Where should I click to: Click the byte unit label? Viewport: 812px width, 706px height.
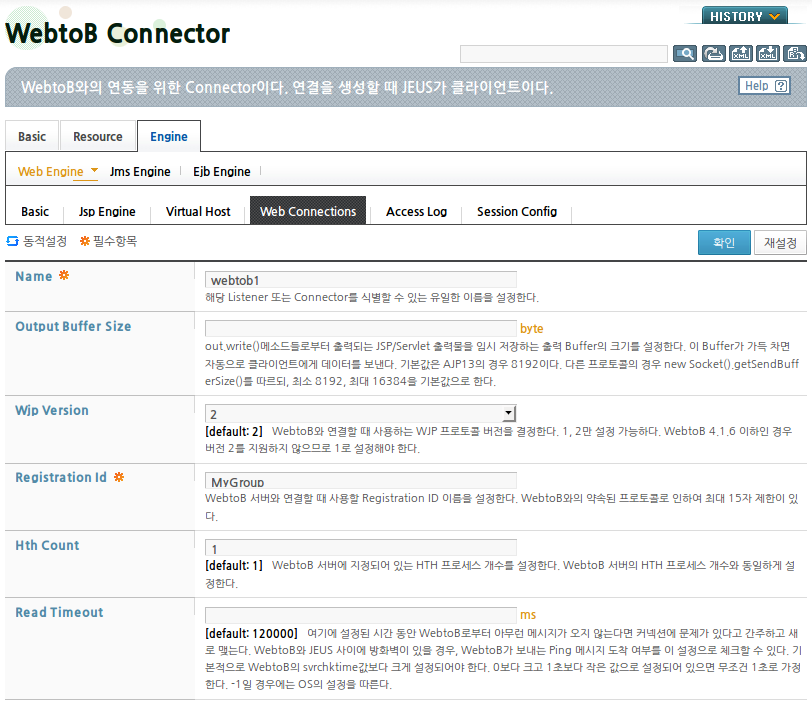[x=531, y=328]
